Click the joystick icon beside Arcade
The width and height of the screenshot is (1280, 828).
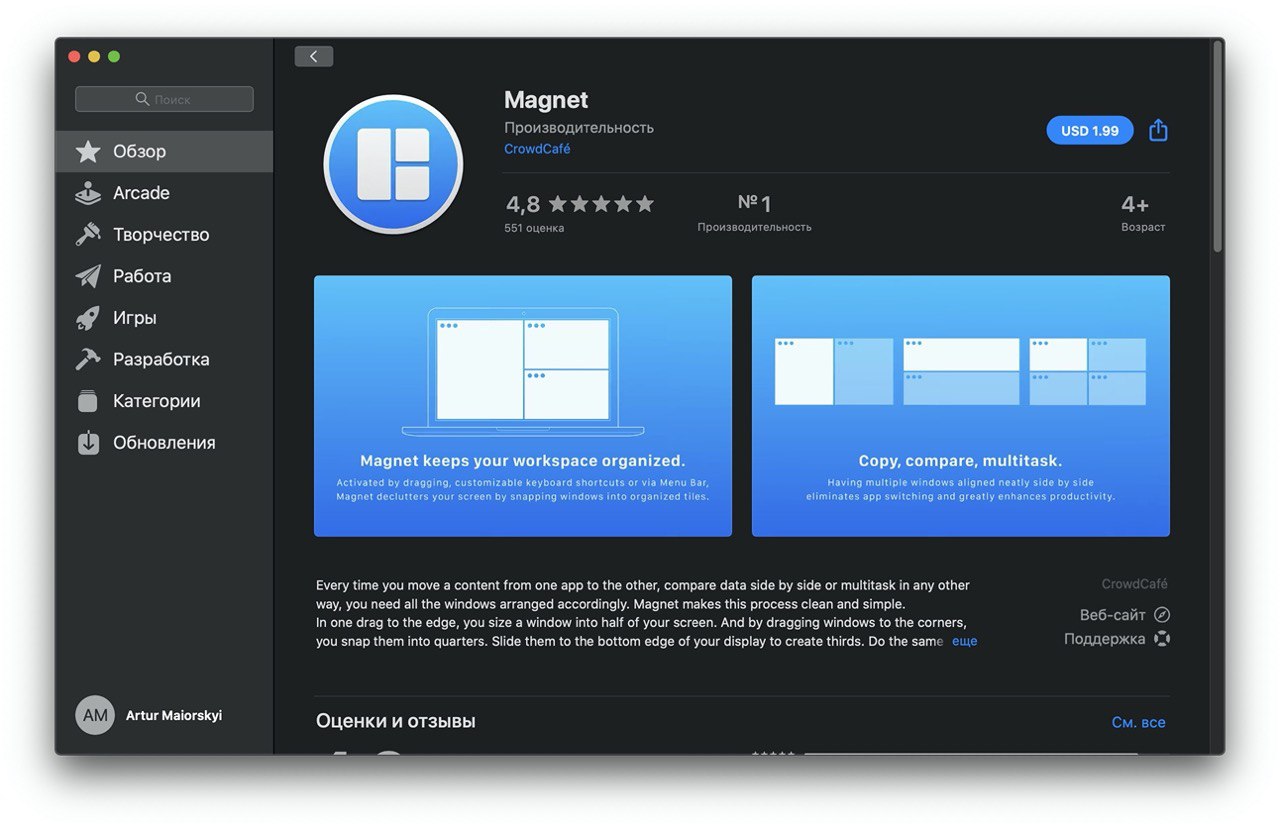pos(88,193)
